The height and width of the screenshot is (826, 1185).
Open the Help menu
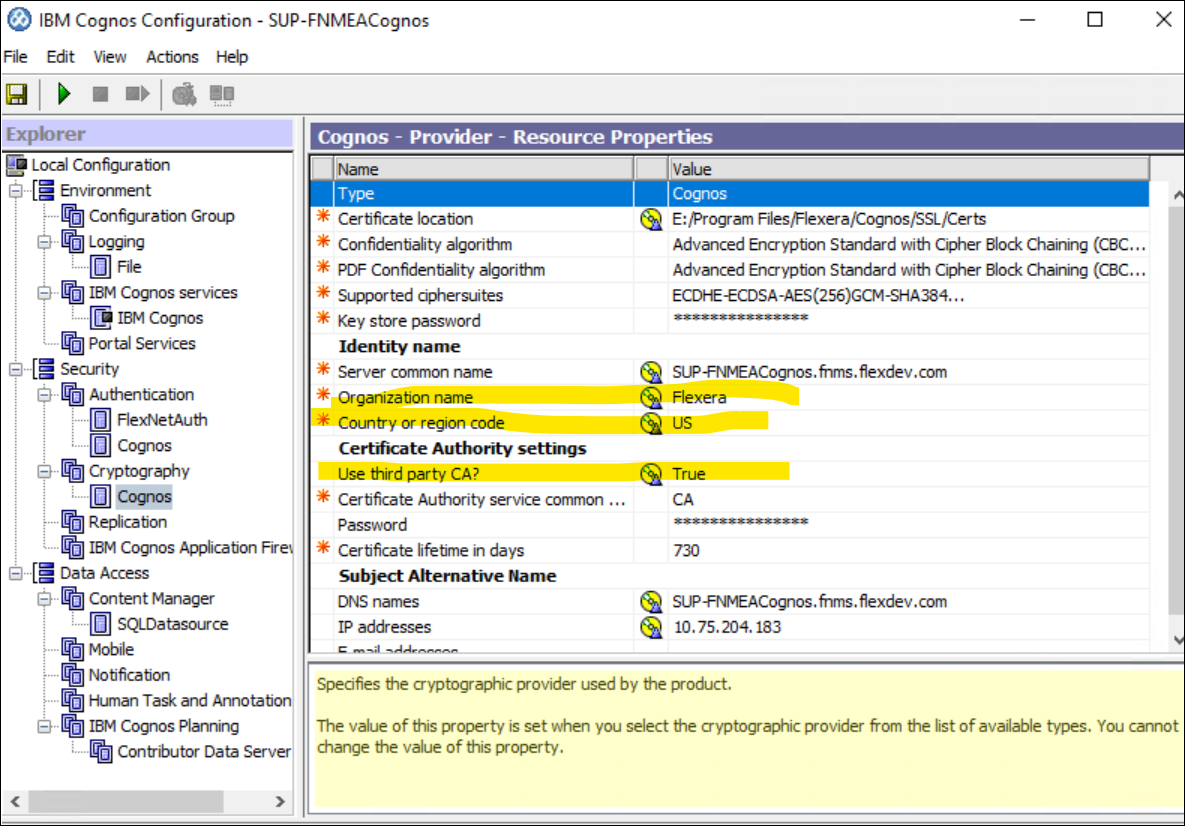[x=231, y=57]
